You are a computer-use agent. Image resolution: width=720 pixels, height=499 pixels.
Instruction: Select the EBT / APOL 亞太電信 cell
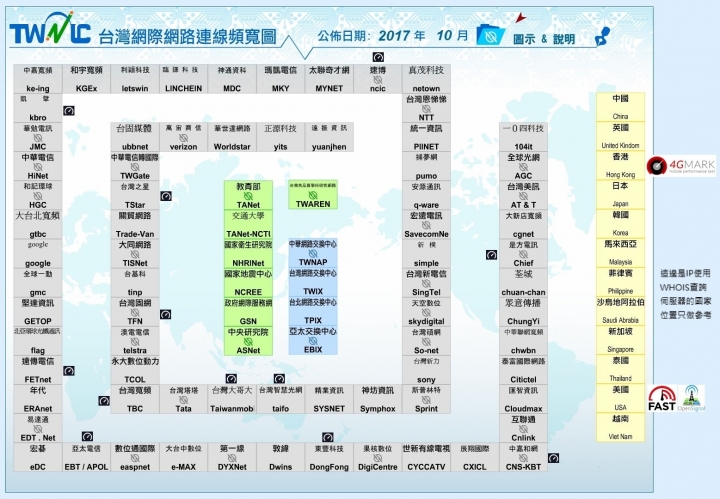coord(86,458)
